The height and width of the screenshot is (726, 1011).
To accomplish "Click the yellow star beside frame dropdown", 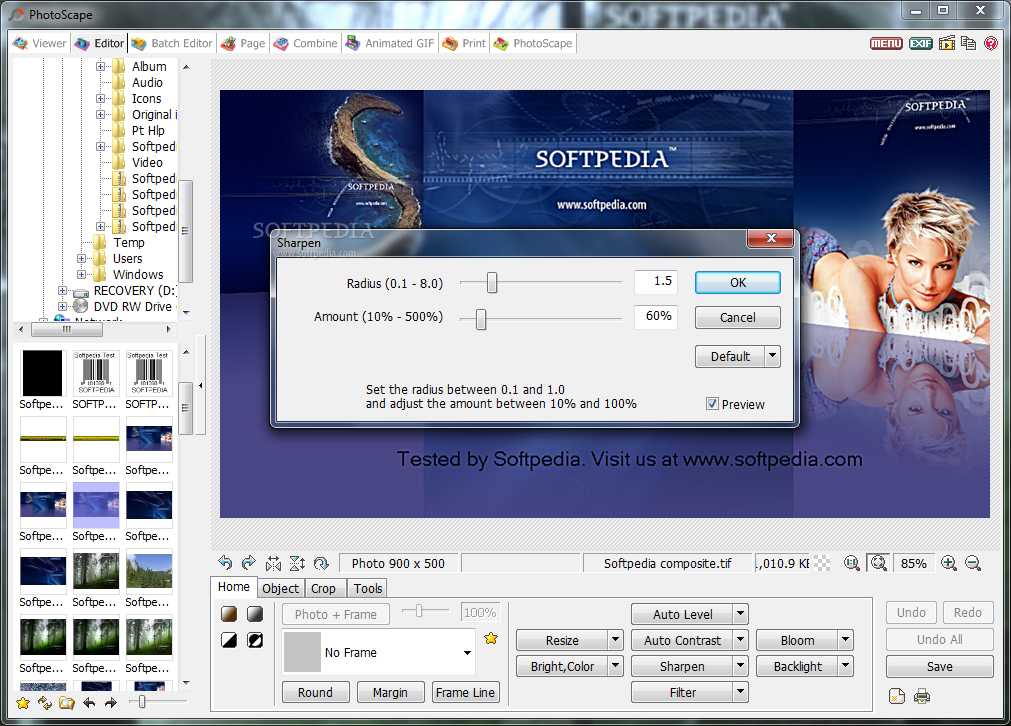I will (491, 638).
